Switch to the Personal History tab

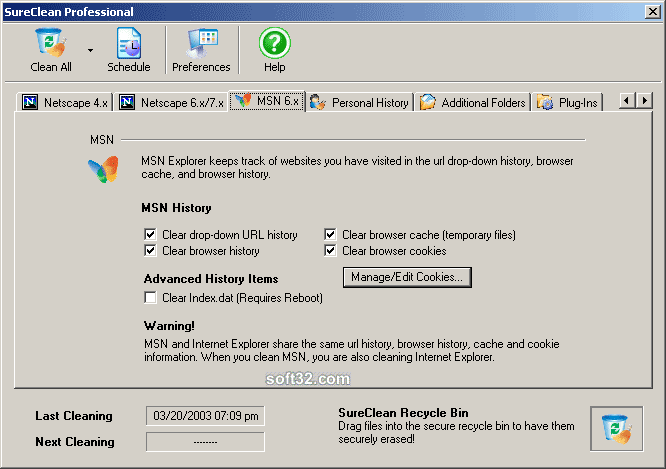click(x=359, y=102)
